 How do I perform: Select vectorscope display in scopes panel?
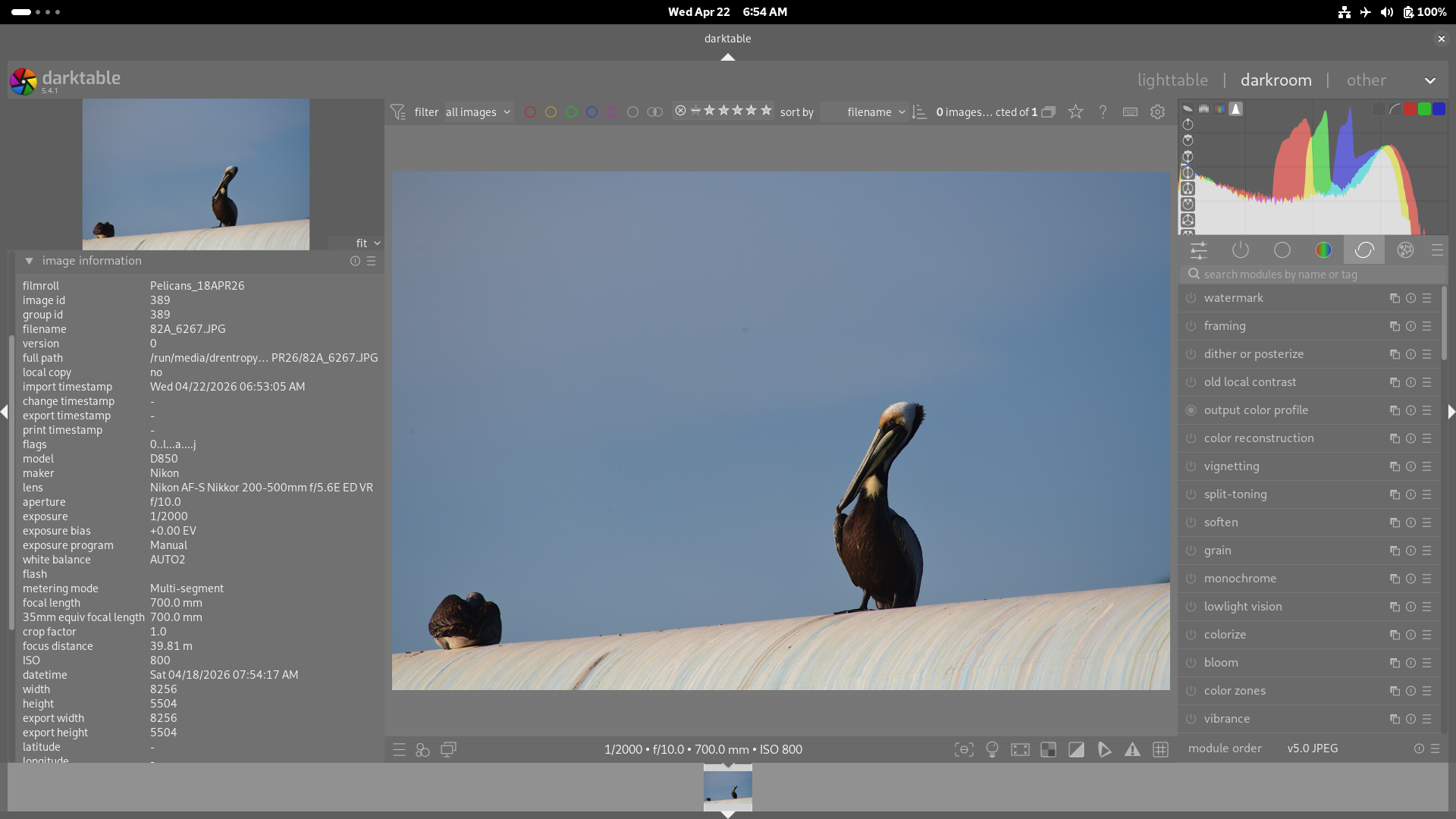[x=1188, y=108]
